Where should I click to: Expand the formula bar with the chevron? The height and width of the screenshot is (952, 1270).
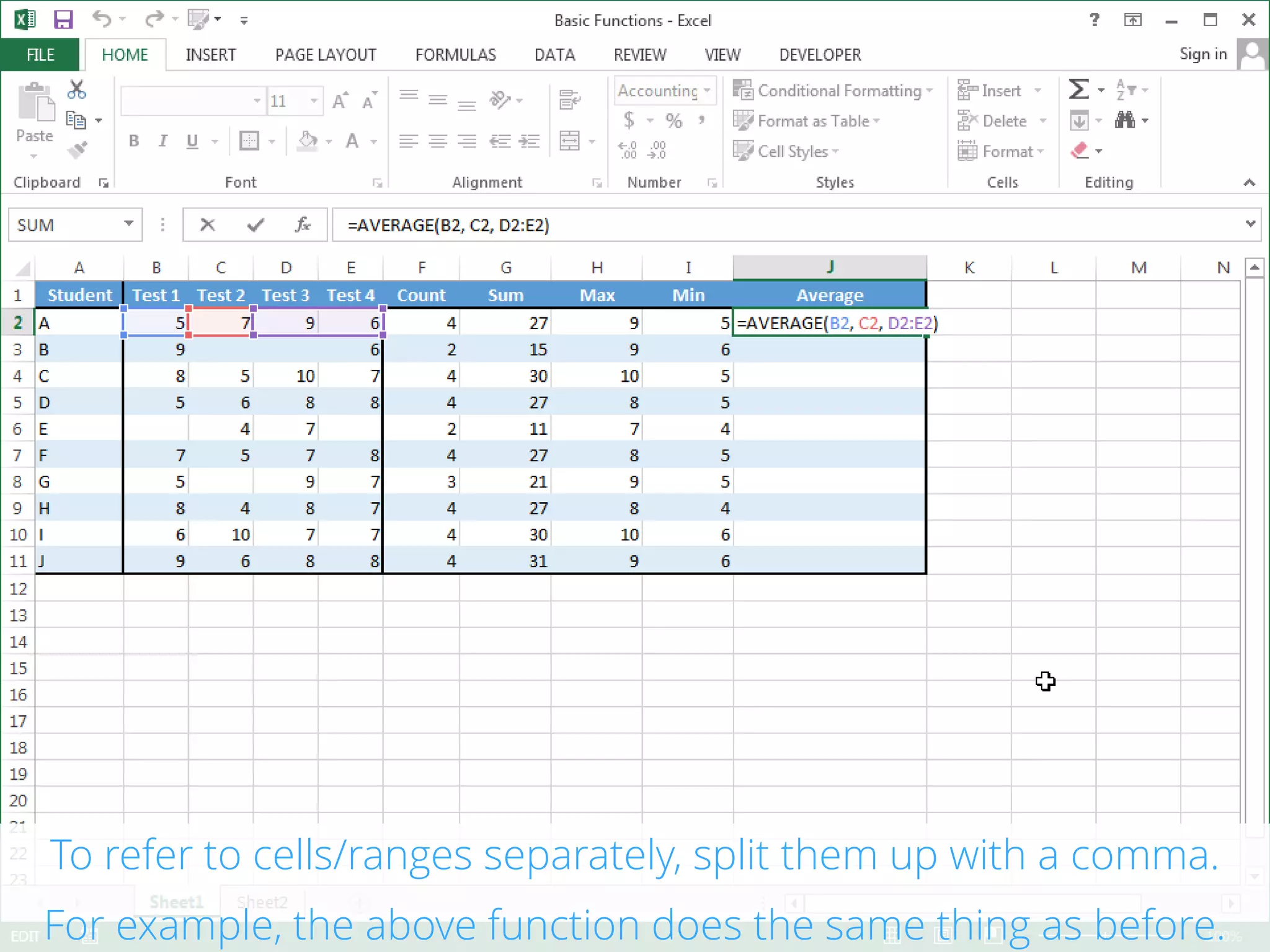pos(1250,224)
